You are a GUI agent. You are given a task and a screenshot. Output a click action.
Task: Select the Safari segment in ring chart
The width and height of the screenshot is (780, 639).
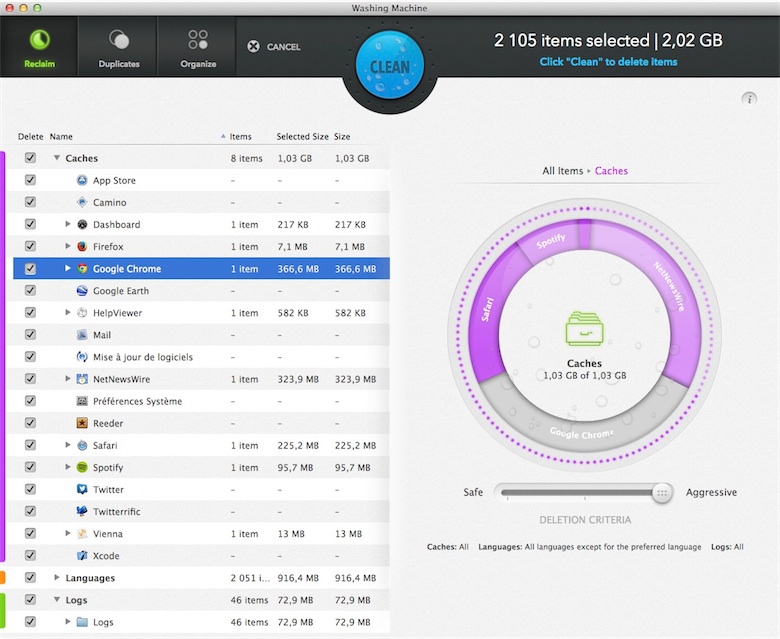coord(487,309)
